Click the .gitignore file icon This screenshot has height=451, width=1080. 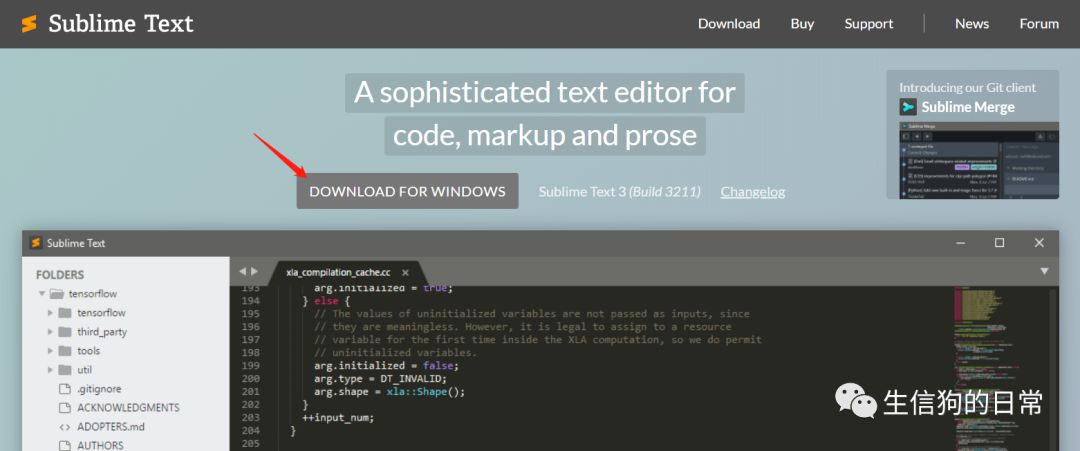(65, 389)
